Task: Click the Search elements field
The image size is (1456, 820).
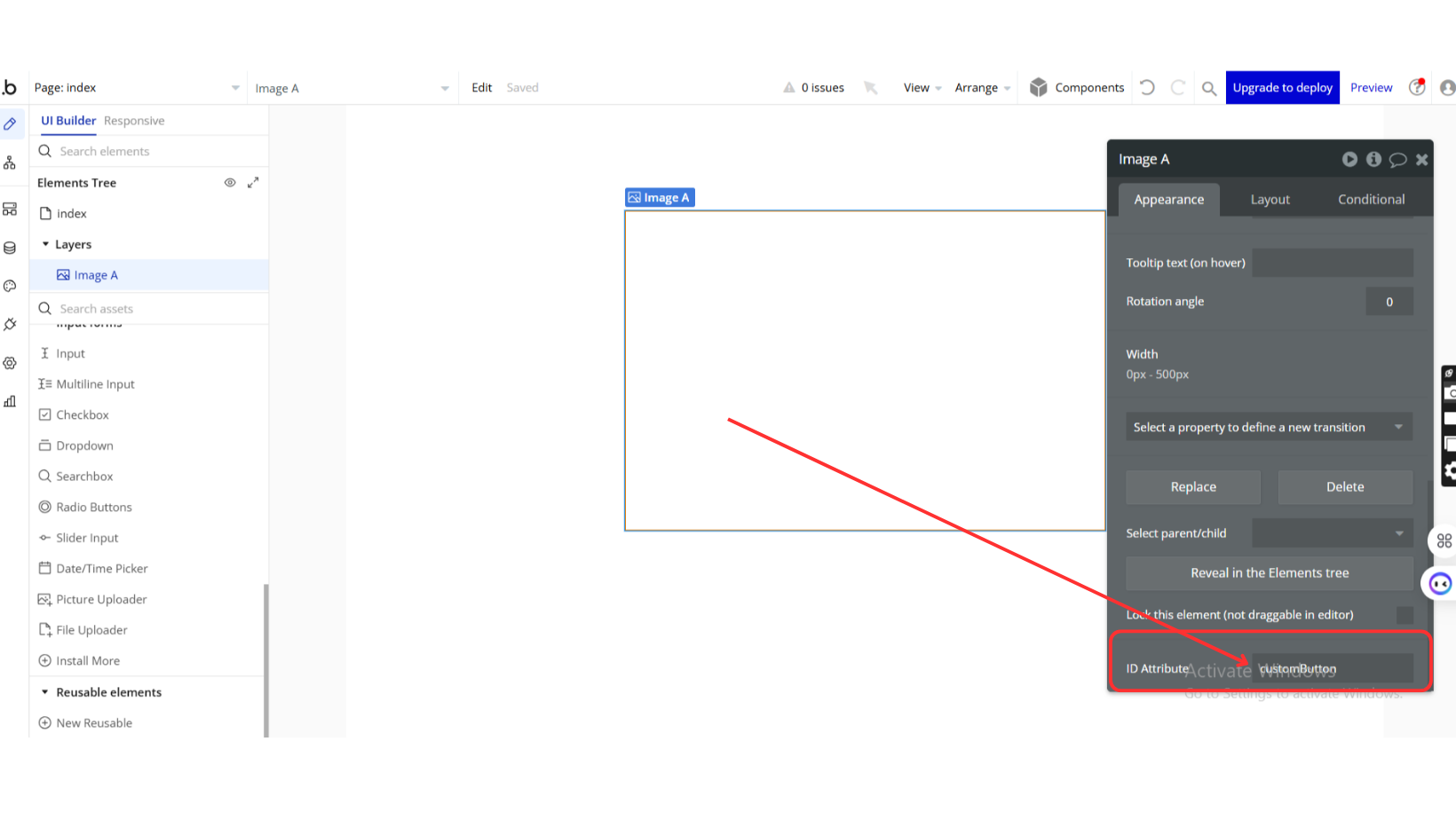Action: [149, 152]
